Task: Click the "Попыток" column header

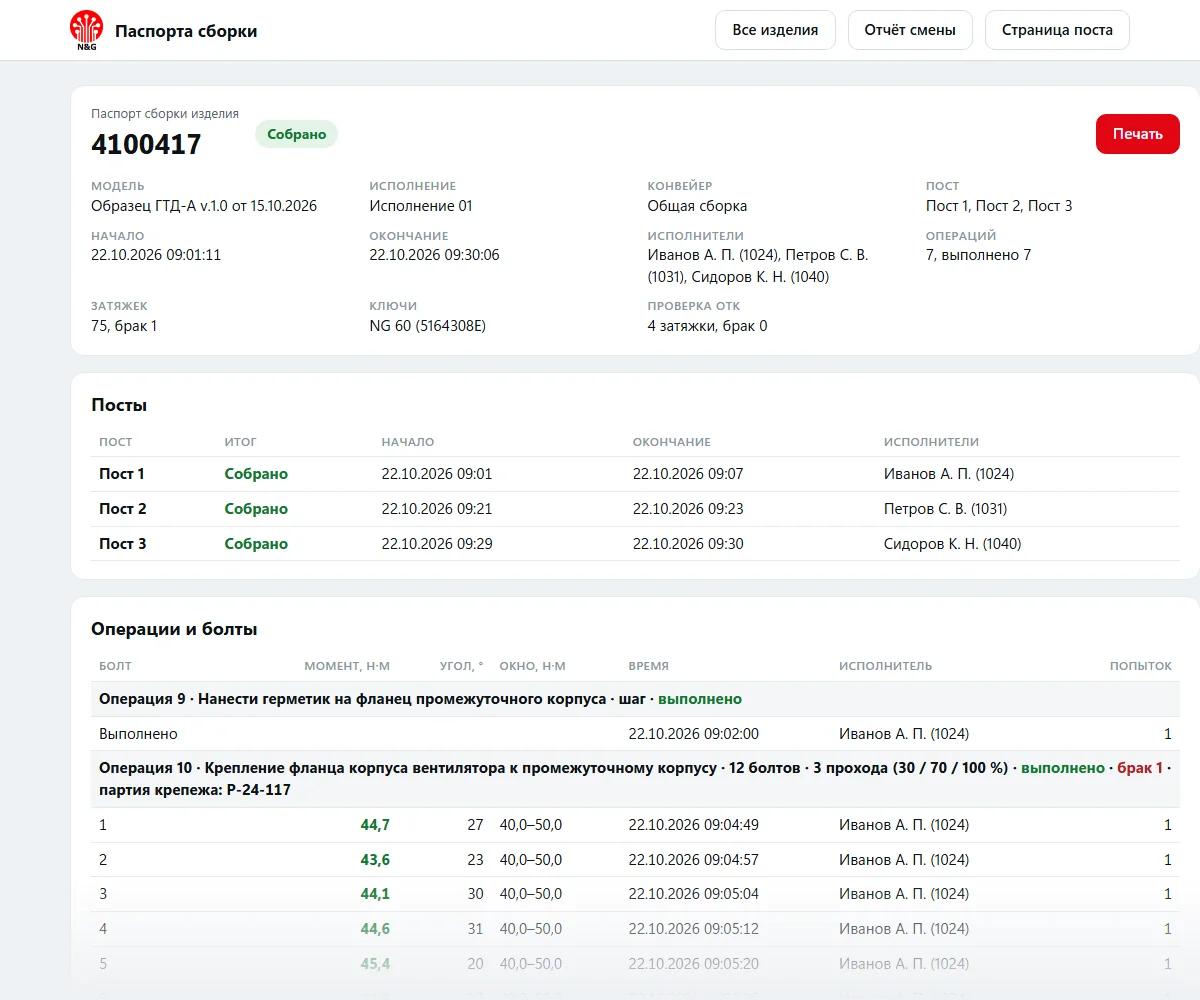Action: tap(1141, 666)
